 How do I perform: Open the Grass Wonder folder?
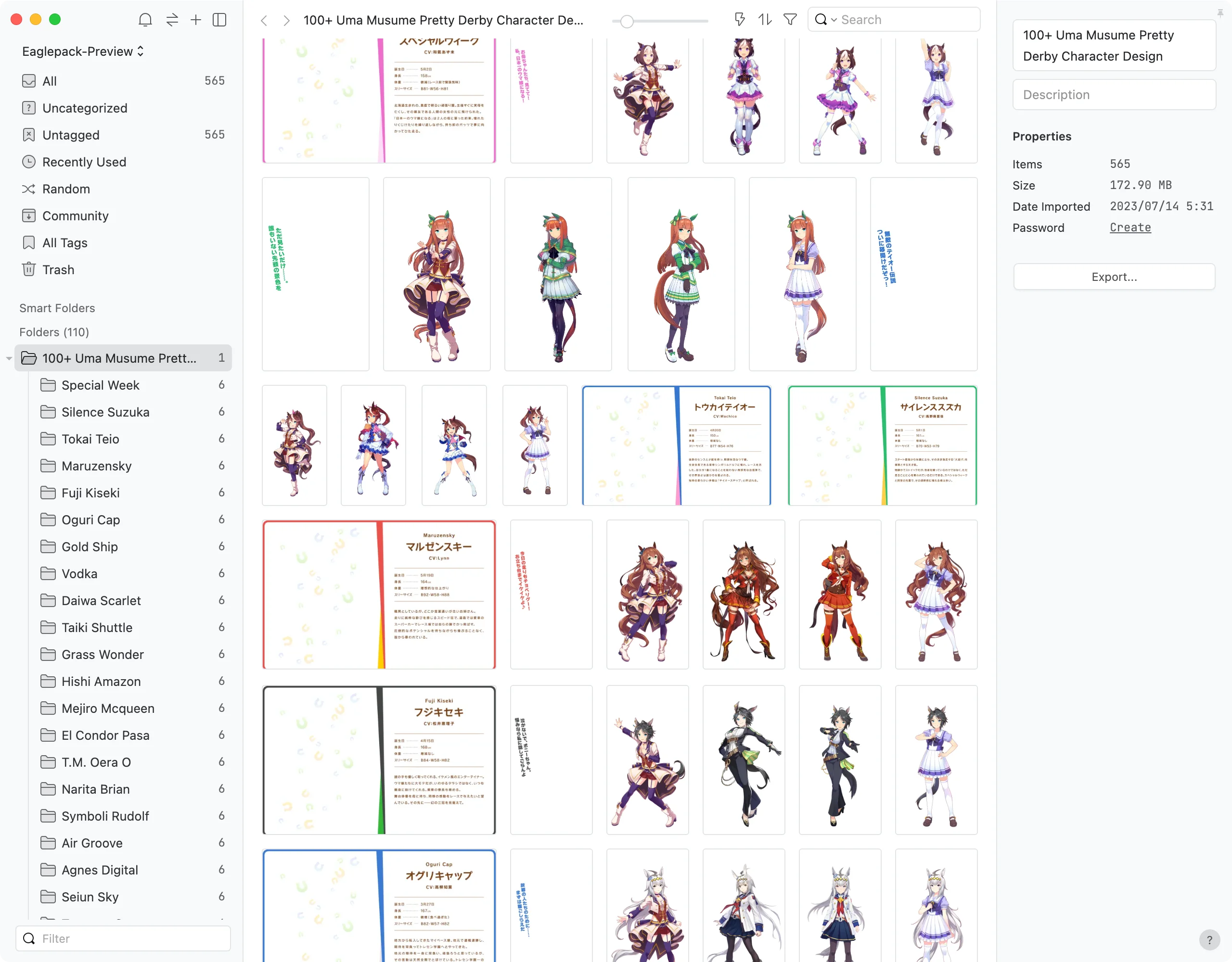pos(132,654)
